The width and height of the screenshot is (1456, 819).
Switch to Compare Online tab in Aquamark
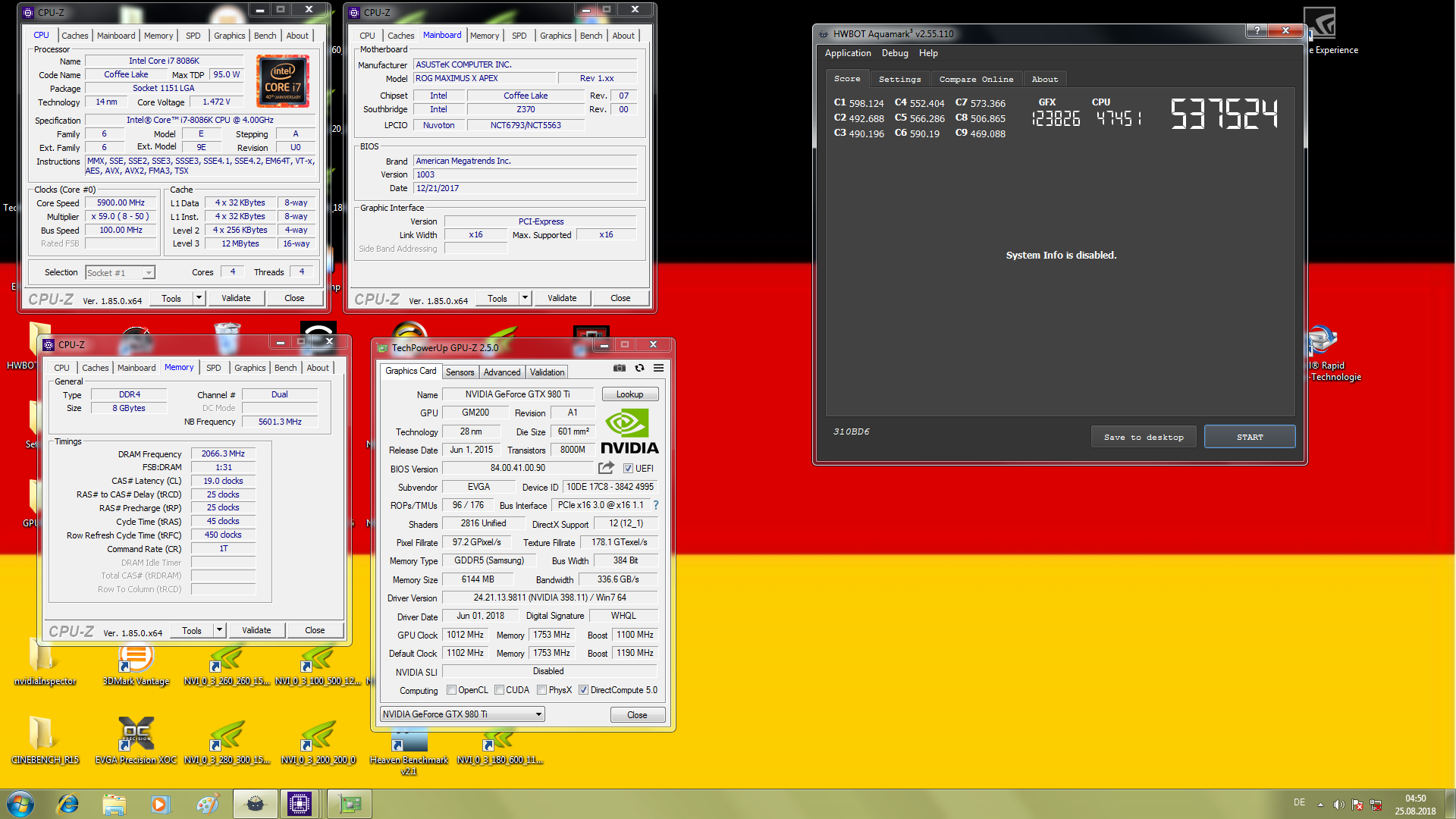976,79
